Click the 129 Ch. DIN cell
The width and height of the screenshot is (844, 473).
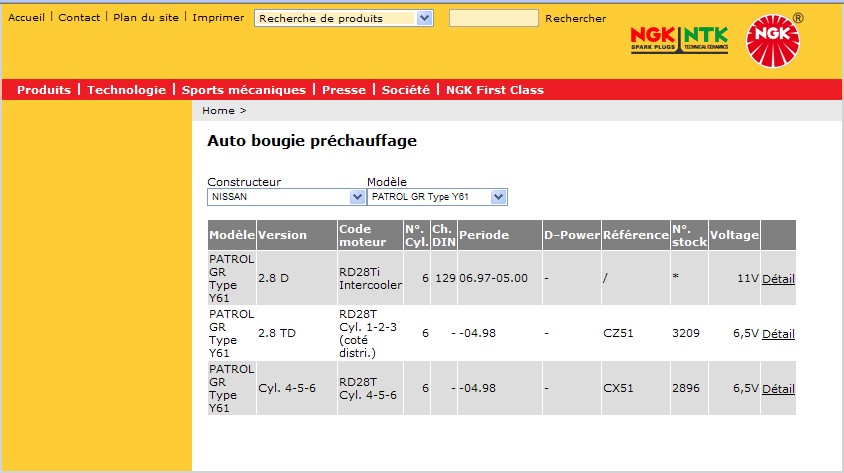444,278
